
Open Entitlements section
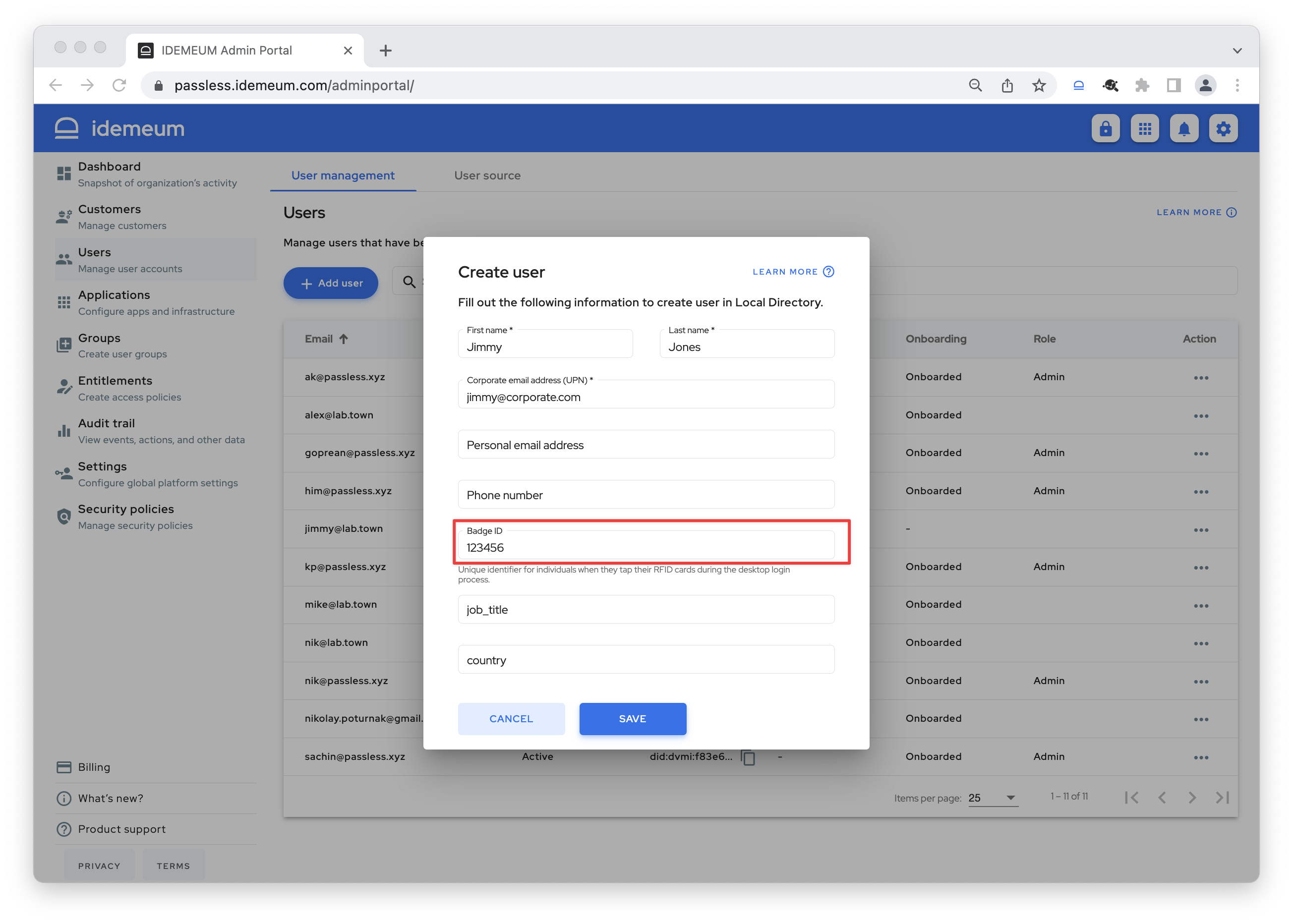coord(156,388)
